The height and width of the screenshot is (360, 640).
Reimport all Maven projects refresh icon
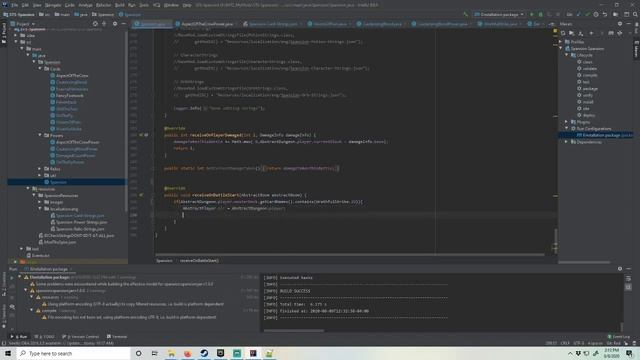pos(563,33)
